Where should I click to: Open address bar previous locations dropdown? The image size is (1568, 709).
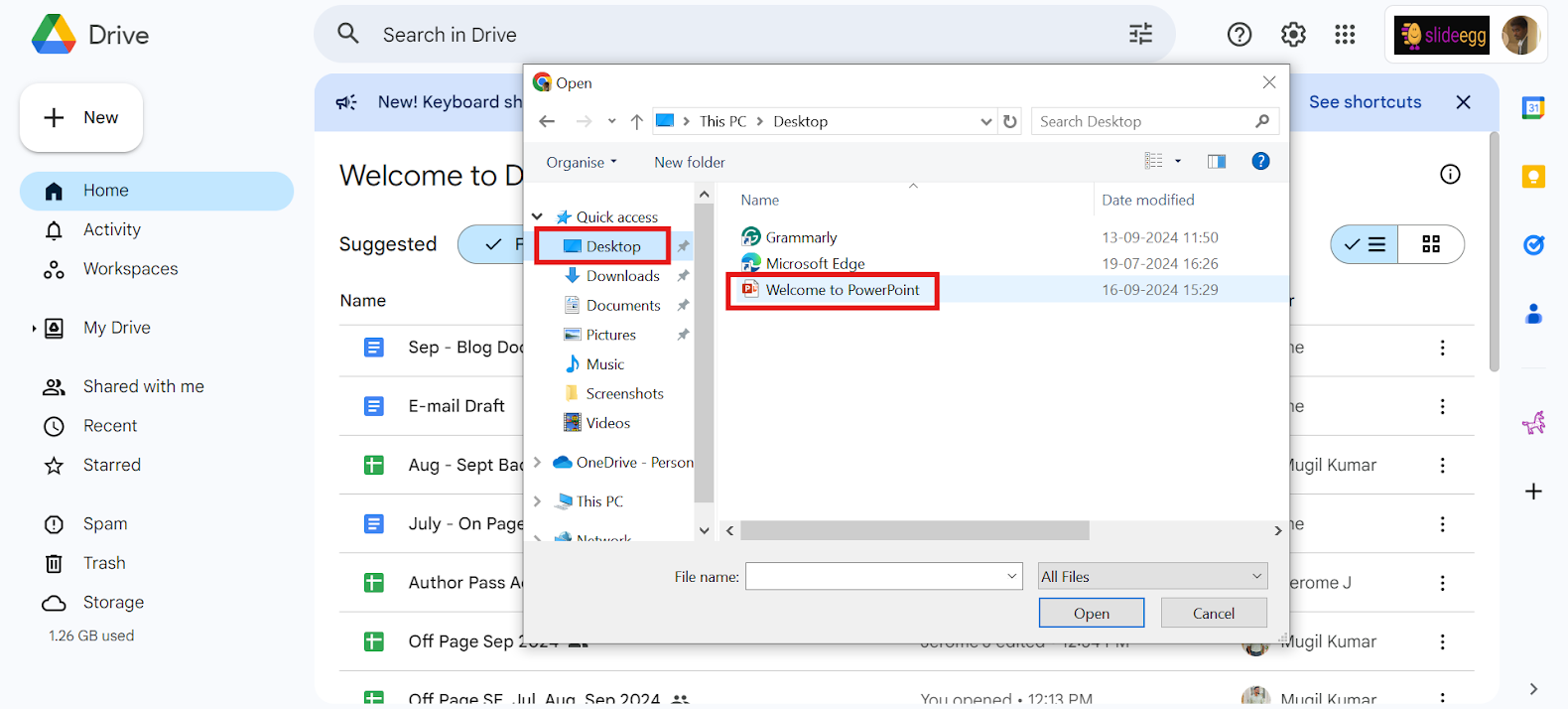[986, 121]
